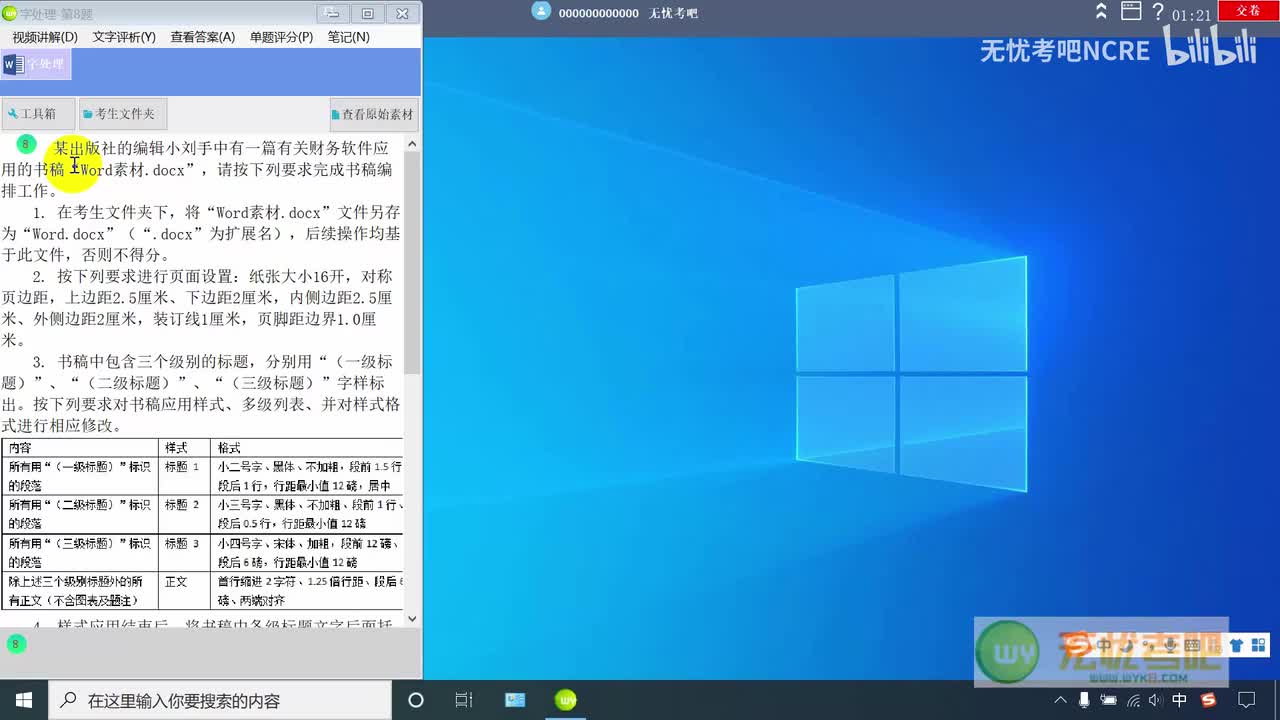This screenshot has width=1280, height=720.
Task: Click the Sogou logo on floating IME bar
Action: point(1076,645)
